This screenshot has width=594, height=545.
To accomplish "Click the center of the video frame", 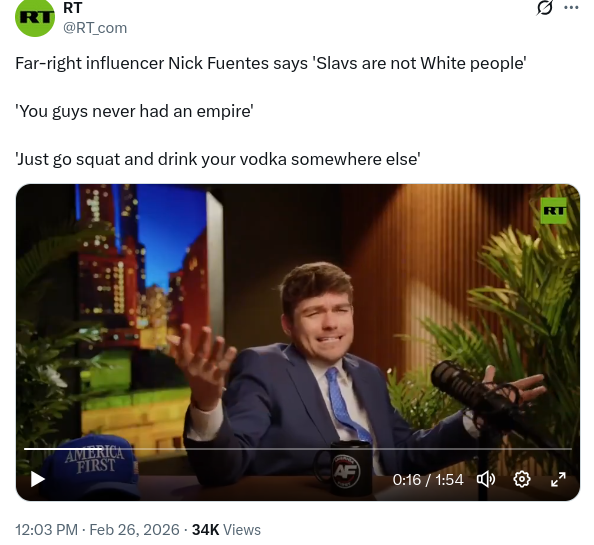I will pyautogui.click(x=298, y=342).
